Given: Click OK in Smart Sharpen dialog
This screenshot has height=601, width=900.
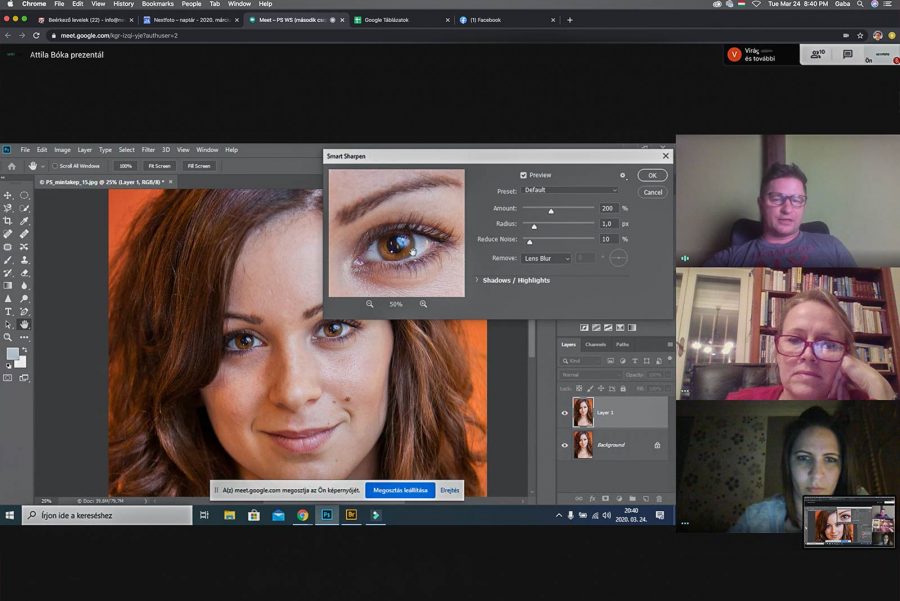Looking at the screenshot, I should (652, 175).
